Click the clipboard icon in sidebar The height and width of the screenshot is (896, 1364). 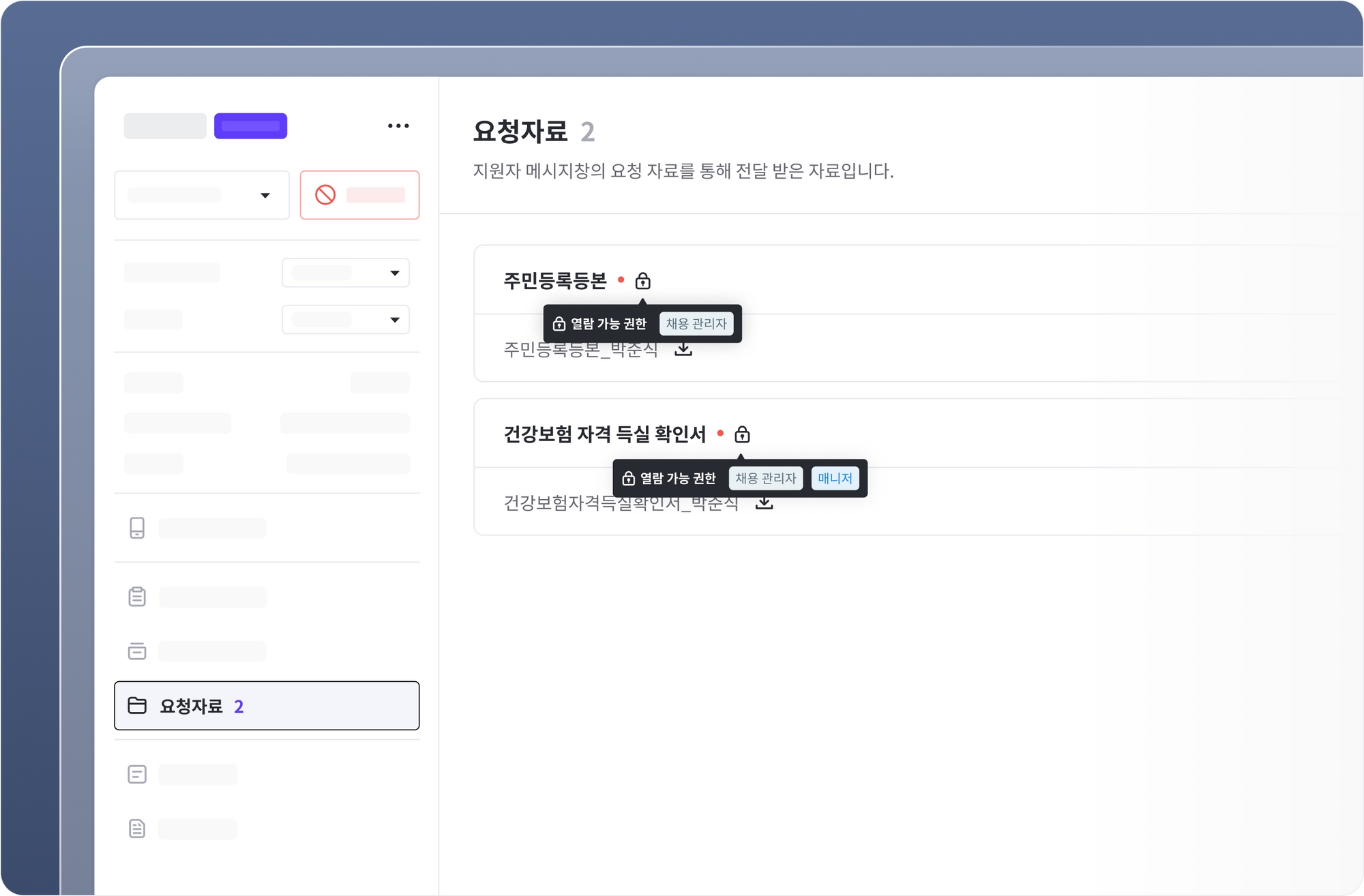137,597
